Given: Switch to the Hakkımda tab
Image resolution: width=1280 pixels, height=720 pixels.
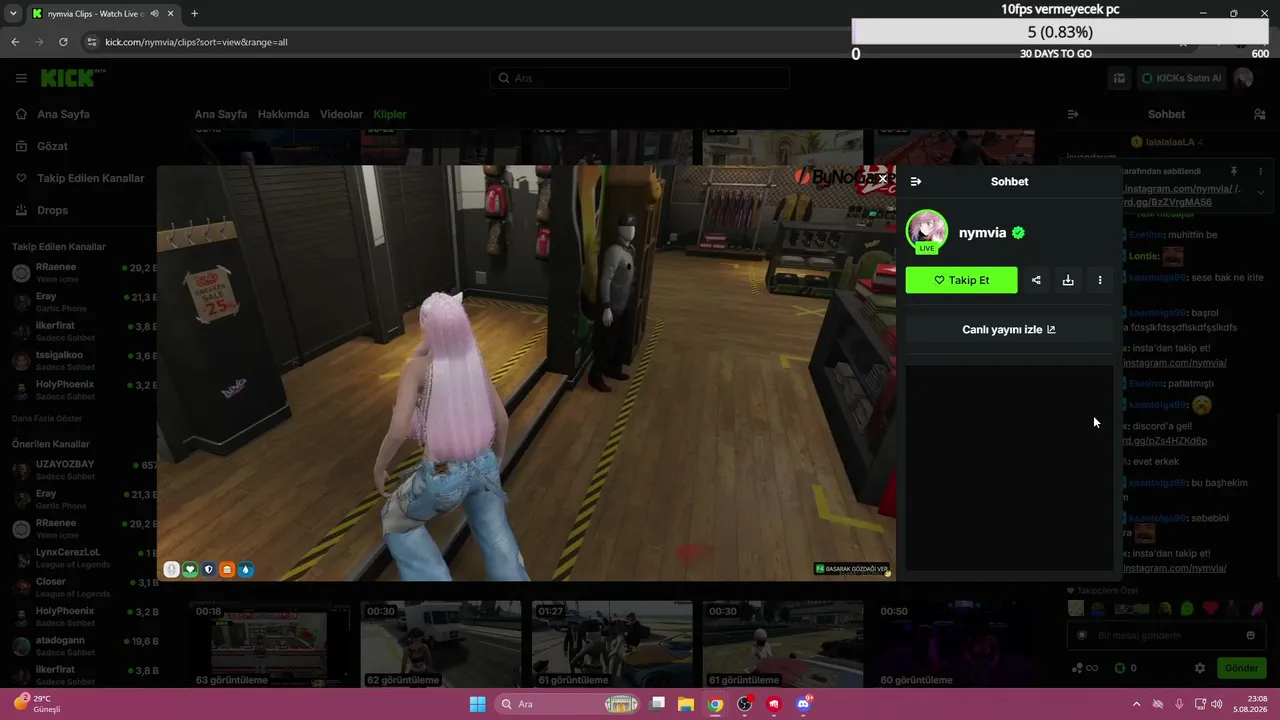Looking at the screenshot, I should coord(283,114).
